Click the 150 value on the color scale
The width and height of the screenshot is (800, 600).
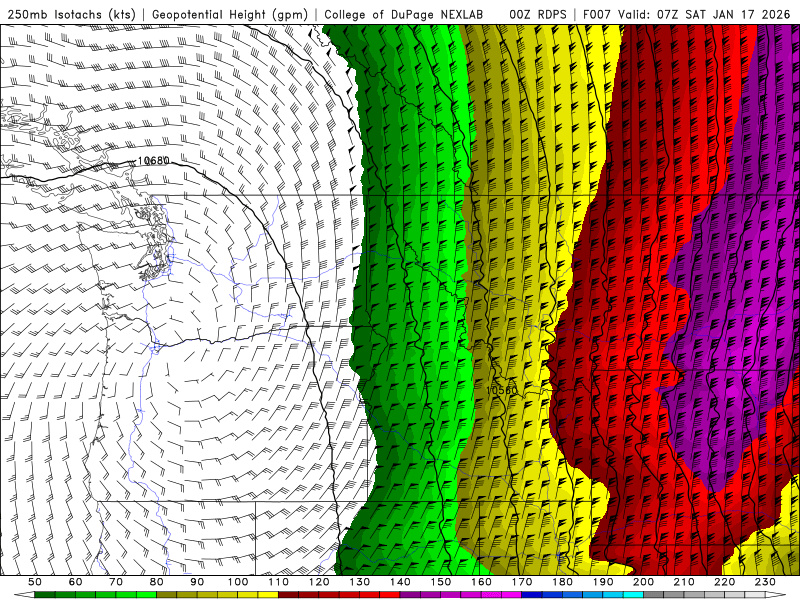click(x=441, y=582)
